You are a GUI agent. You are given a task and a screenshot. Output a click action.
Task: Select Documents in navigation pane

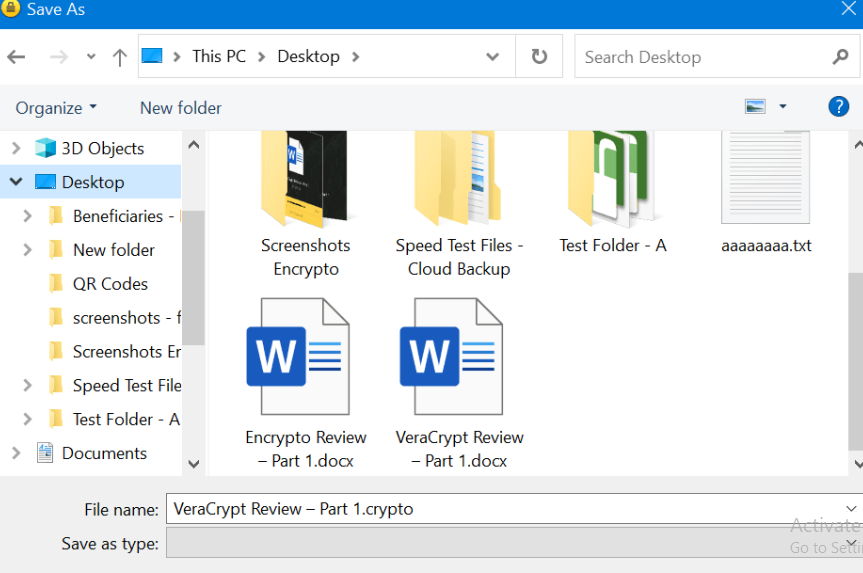coord(104,453)
